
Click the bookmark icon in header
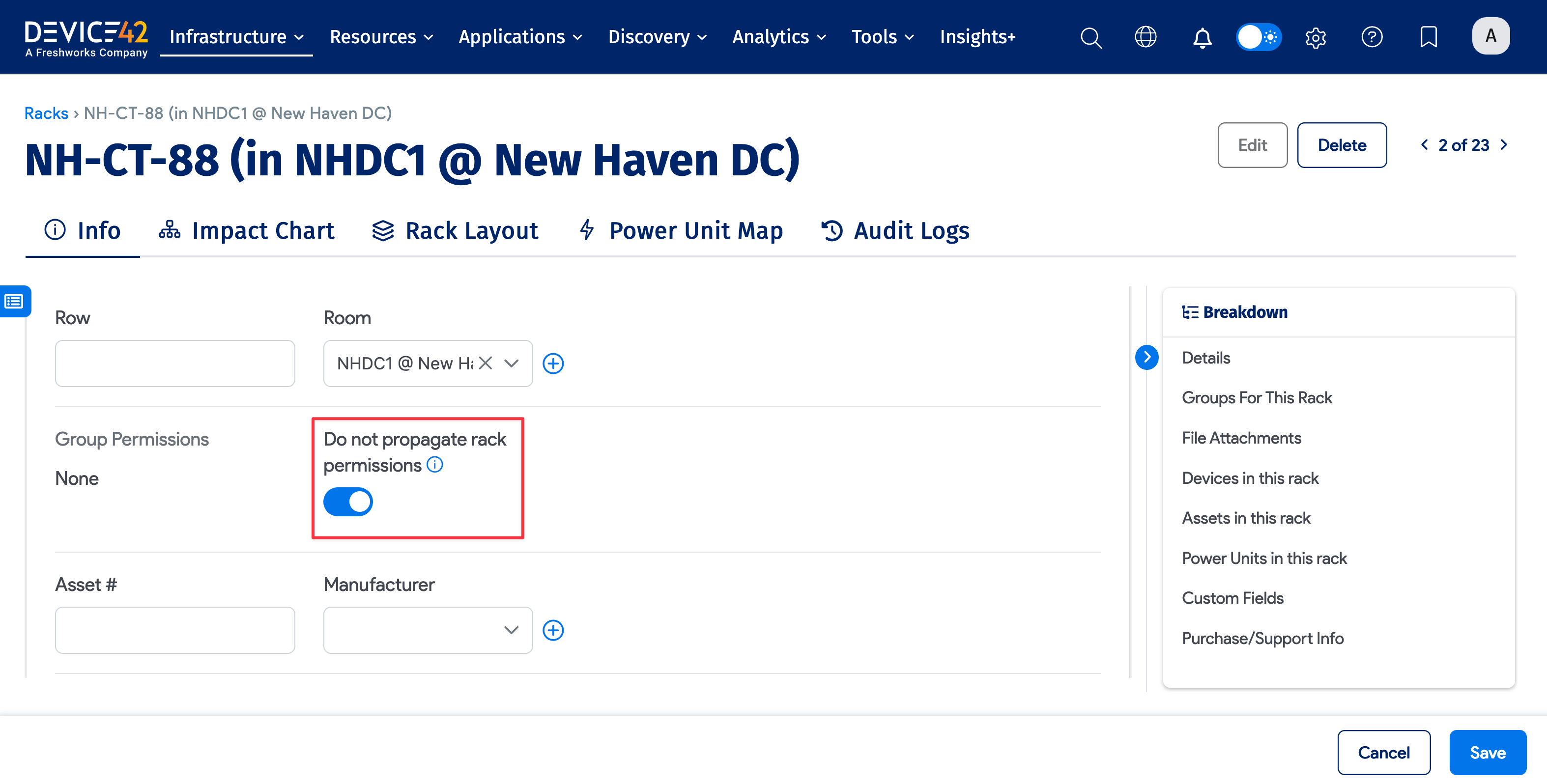1428,37
